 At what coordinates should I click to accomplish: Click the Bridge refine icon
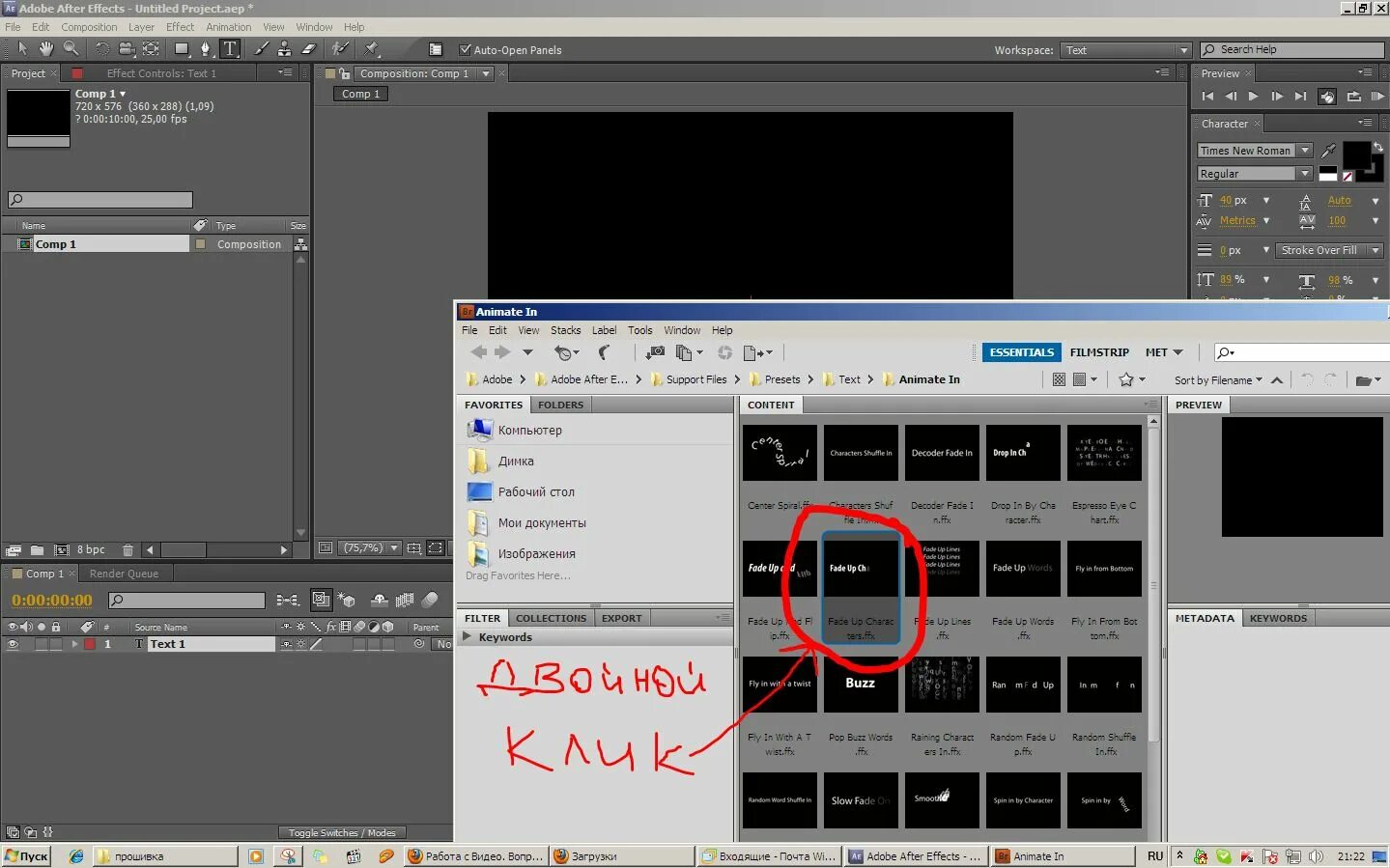coord(689,352)
